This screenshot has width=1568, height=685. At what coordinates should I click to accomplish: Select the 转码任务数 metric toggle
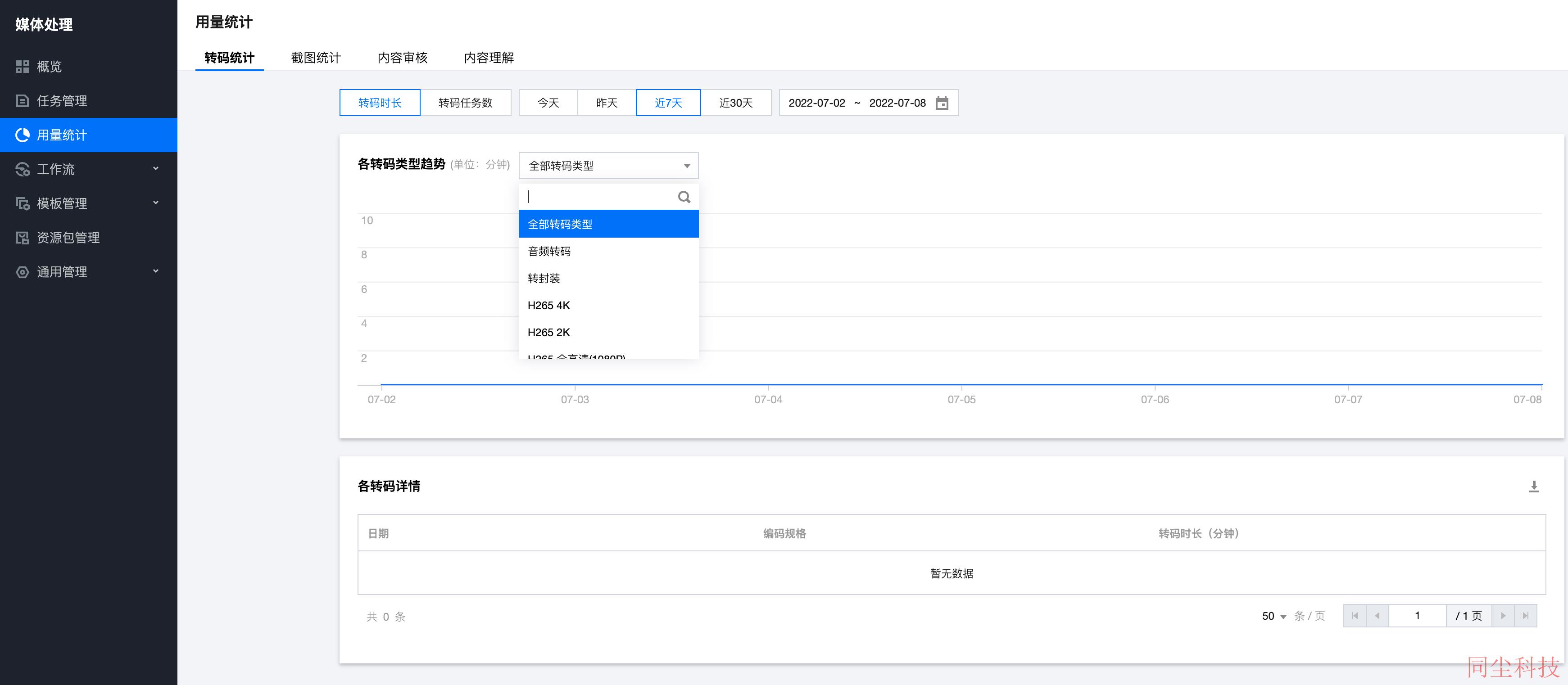pos(466,103)
